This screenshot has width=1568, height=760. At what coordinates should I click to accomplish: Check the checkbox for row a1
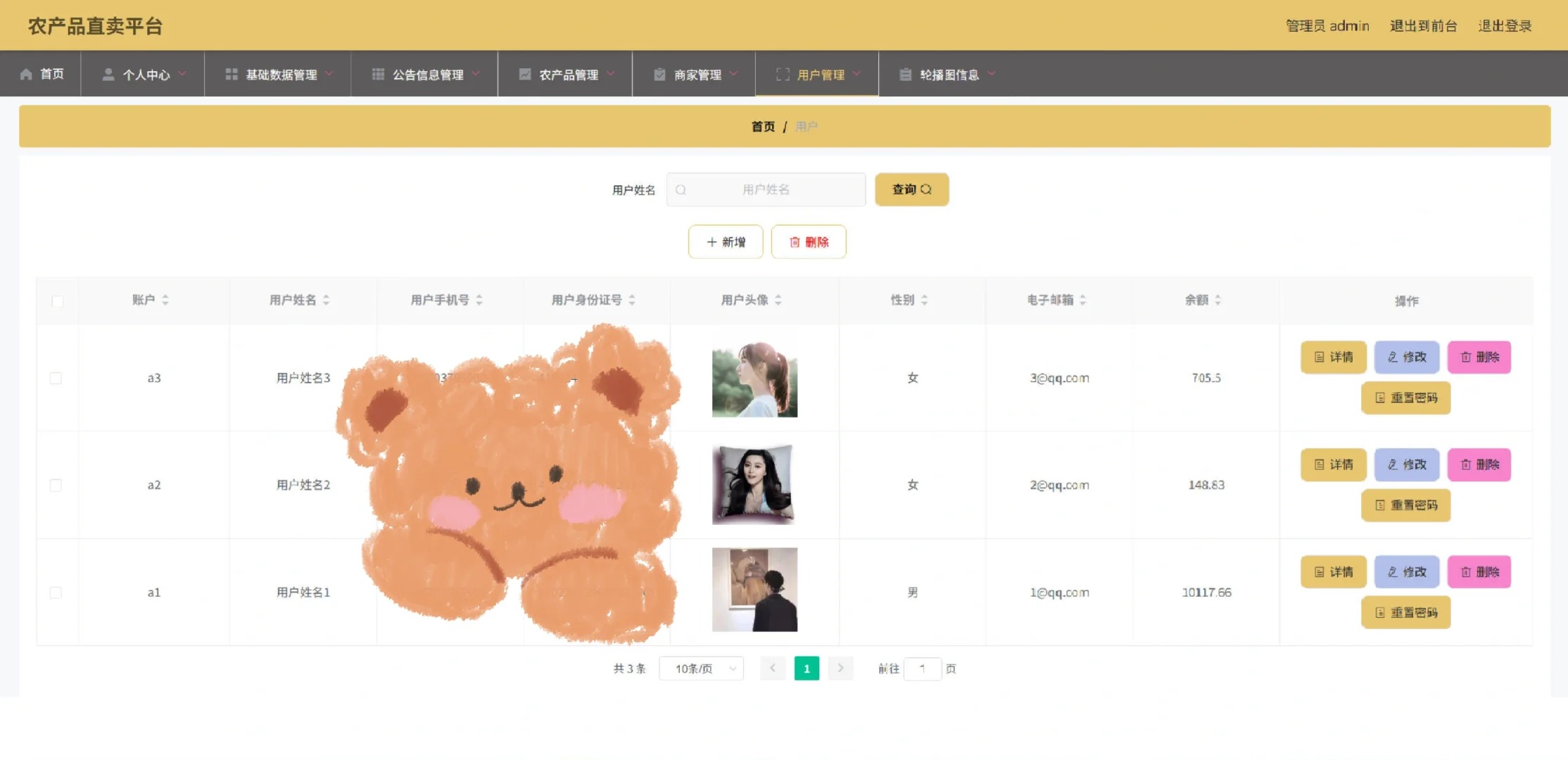click(56, 593)
